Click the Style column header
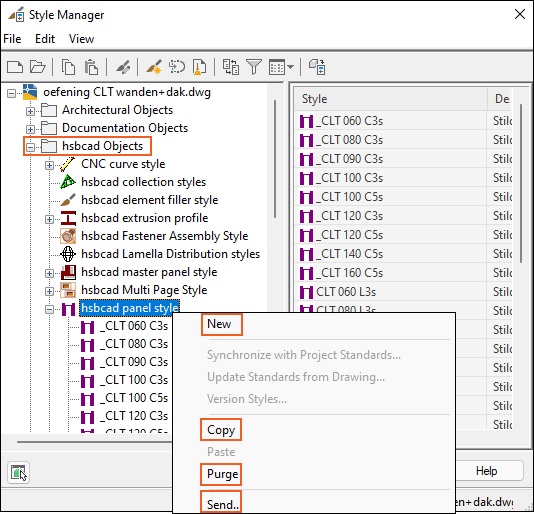This screenshot has width=534, height=514. pos(390,99)
